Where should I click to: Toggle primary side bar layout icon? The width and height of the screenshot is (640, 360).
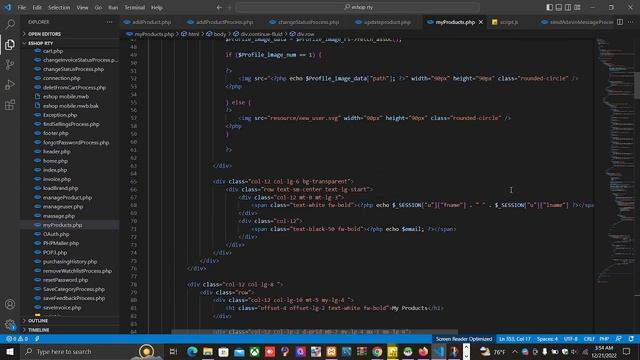tap(549, 7)
